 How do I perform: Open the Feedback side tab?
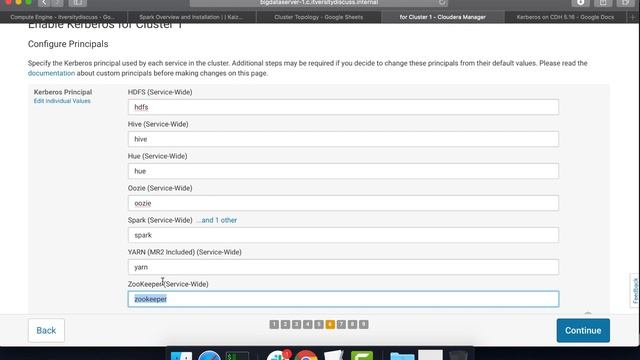[635, 291]
